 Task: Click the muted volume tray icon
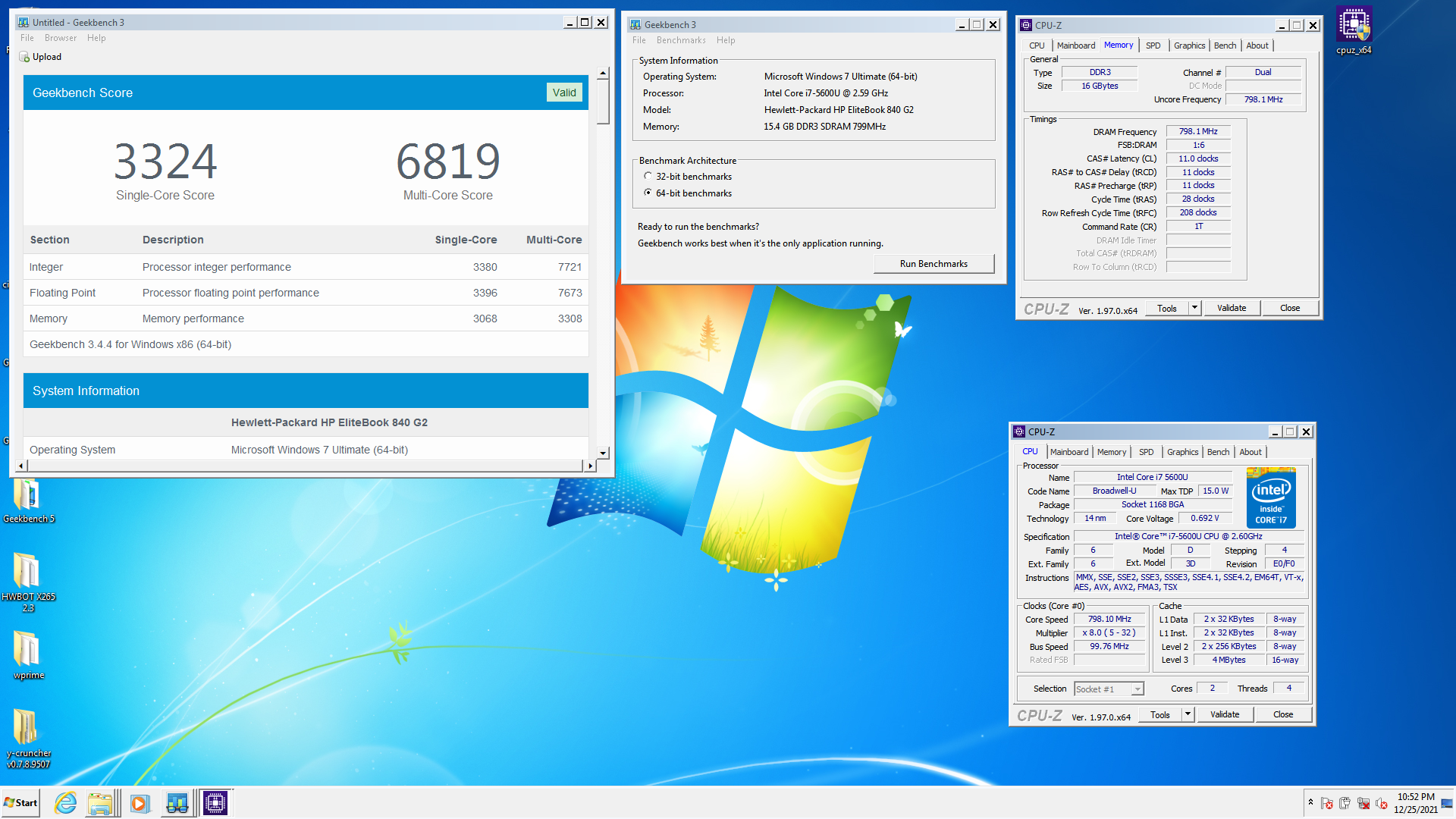(x=1382, y=803)
